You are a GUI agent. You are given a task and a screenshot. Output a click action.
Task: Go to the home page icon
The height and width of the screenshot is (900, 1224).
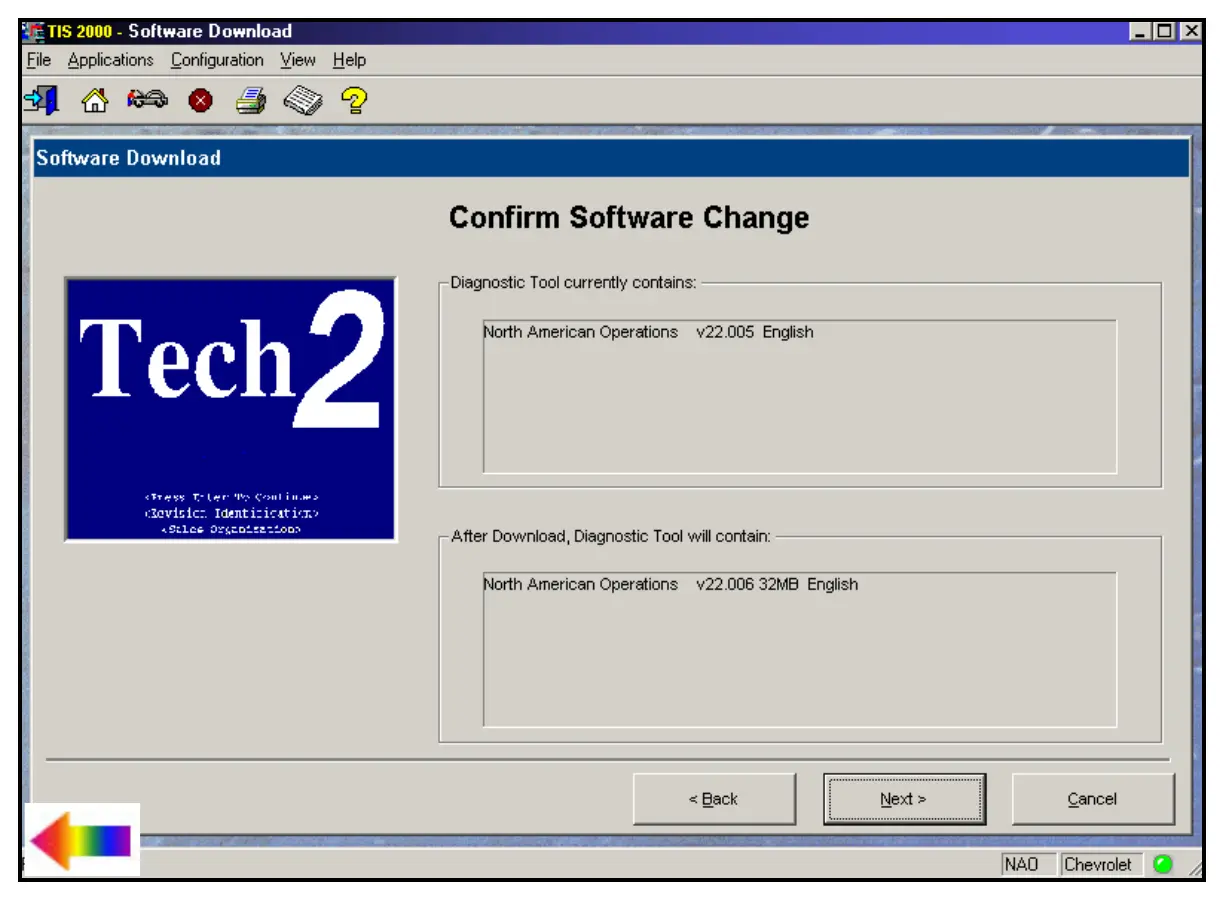[94, 100]
